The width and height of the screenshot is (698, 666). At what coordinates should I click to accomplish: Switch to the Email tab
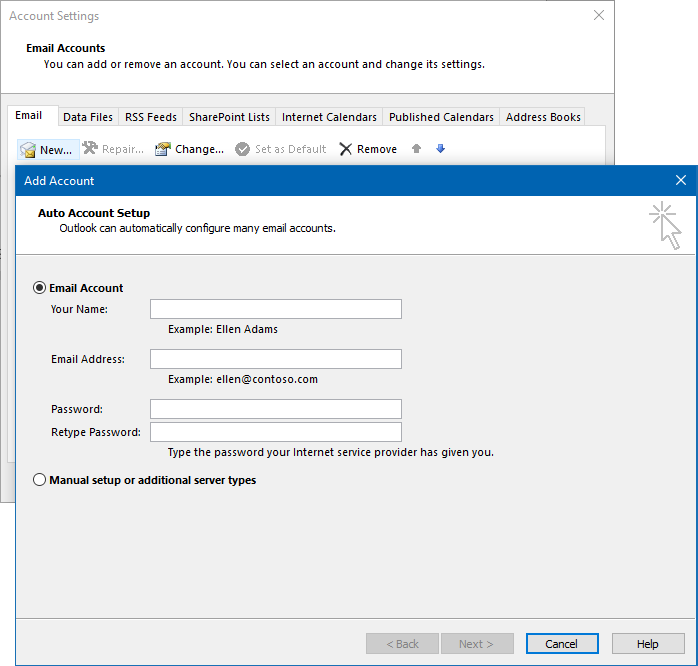[x=28, y=116]
